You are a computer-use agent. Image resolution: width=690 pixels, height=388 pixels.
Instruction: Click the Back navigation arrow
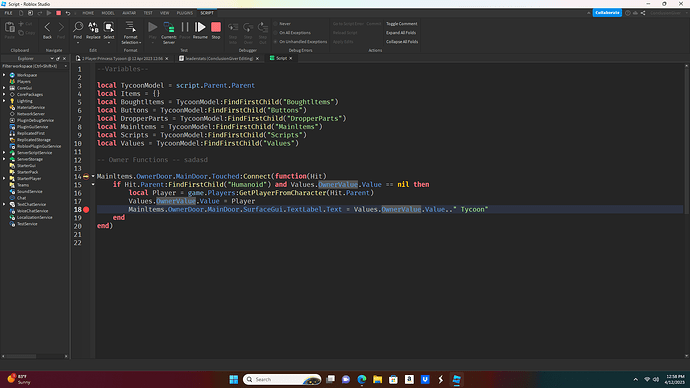click(47, 30)
